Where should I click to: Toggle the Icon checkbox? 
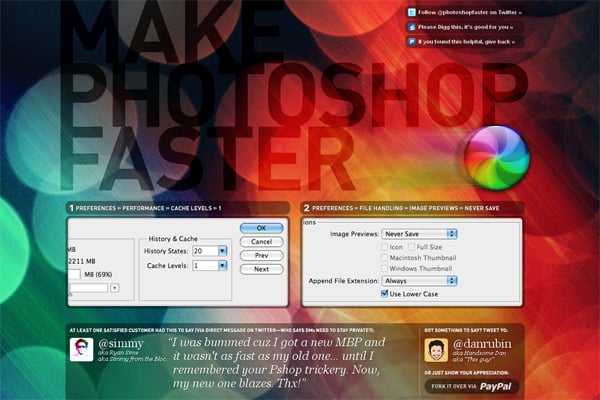point(385,247)
